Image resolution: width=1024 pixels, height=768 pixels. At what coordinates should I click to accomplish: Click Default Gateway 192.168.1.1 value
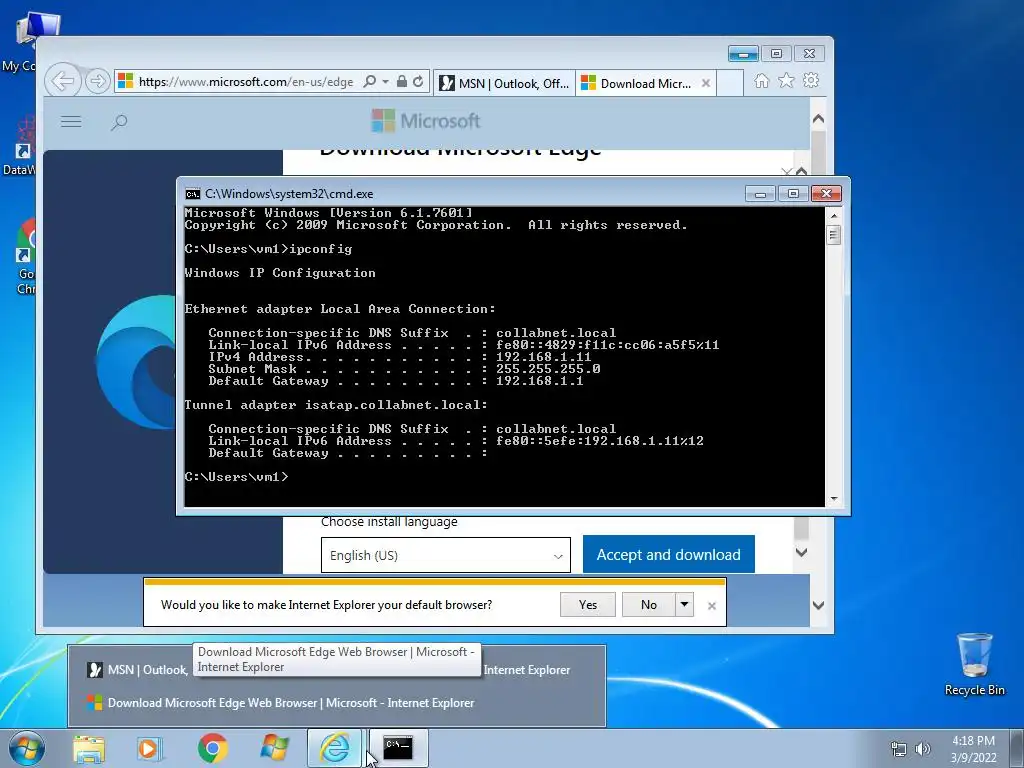539,381
